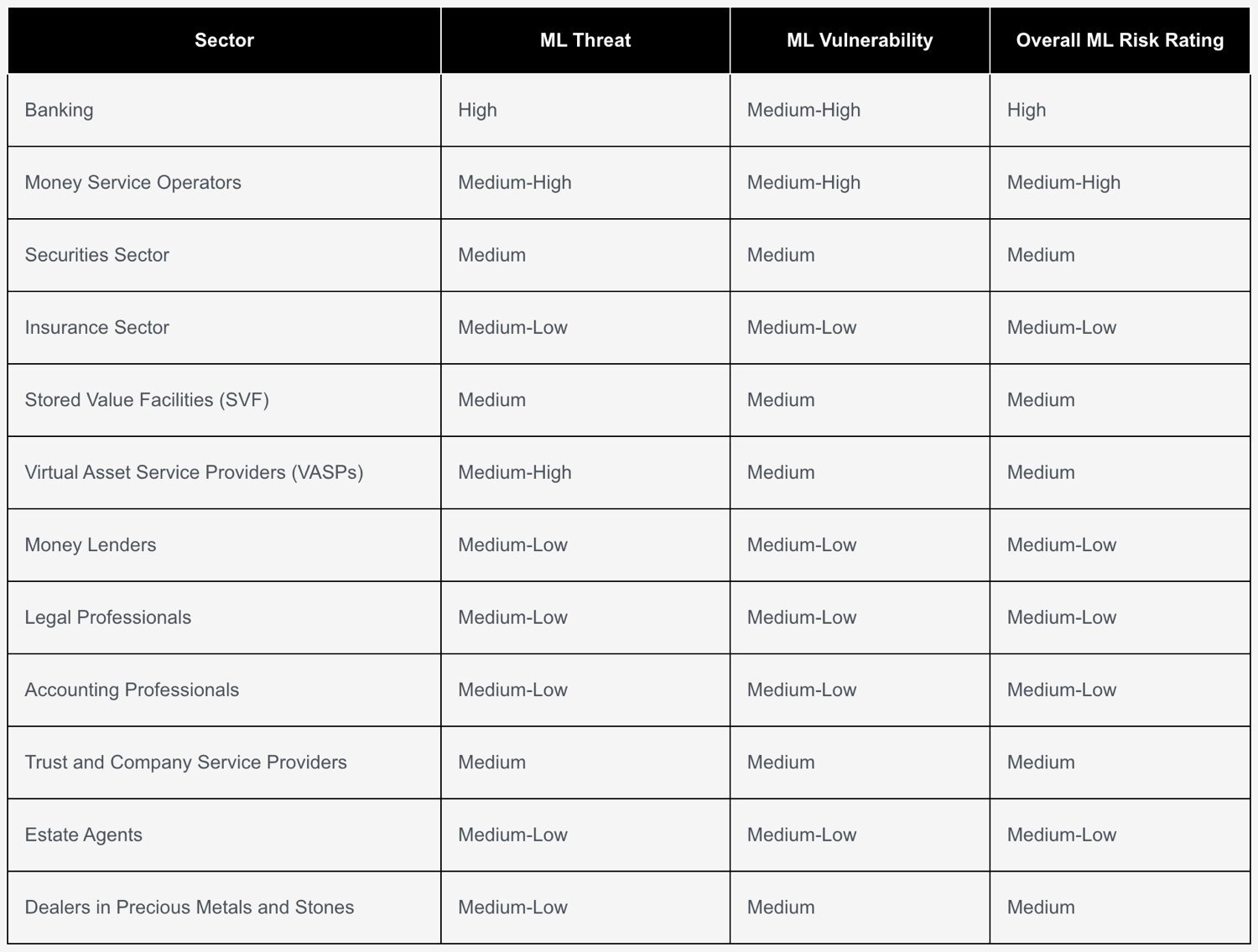Click the Accounting Professionals cell
Image resolution: width=1258 pixels, height=952 pixels.
pyautogui.click(x=132, y=689)
